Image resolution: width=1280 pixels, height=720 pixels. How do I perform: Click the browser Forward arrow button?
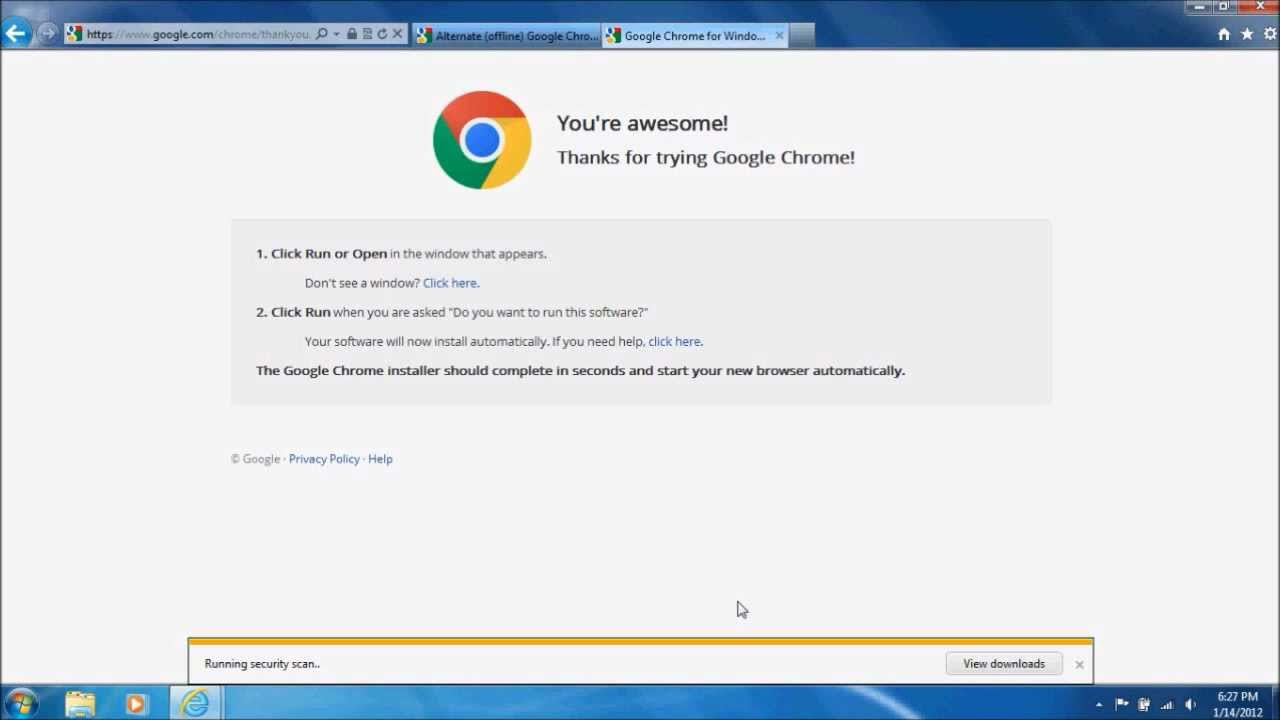47,34
